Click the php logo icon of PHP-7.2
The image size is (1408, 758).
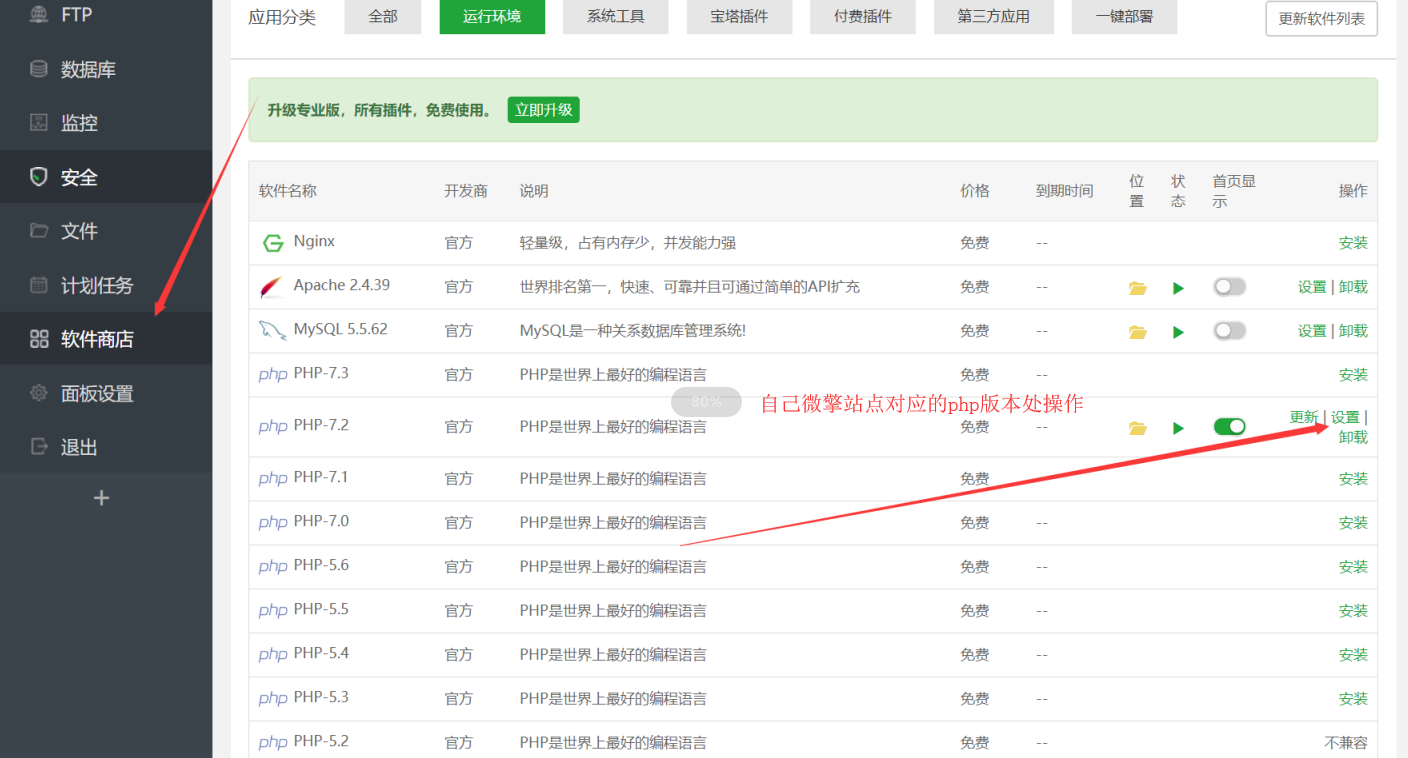(x=273, y=427)
